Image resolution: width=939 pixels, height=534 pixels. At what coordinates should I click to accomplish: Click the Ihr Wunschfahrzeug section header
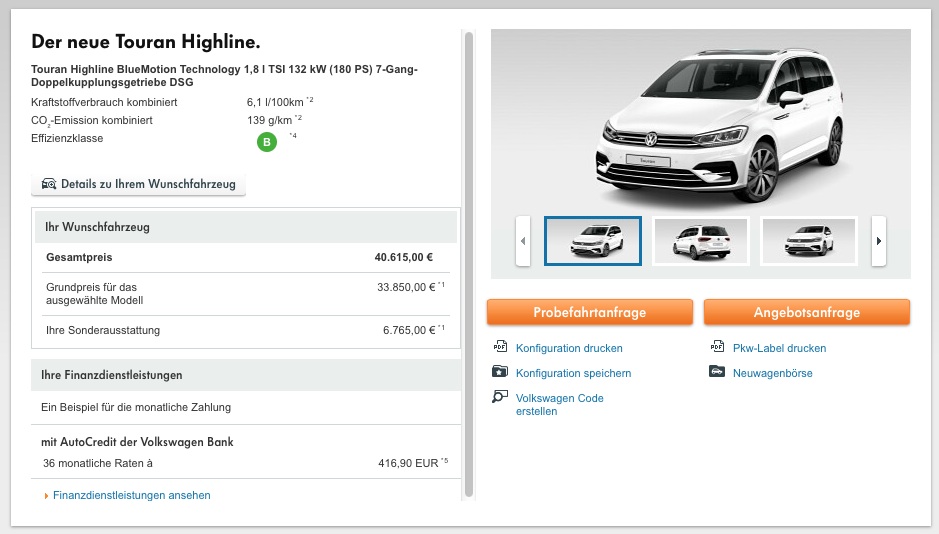point(246,227)
